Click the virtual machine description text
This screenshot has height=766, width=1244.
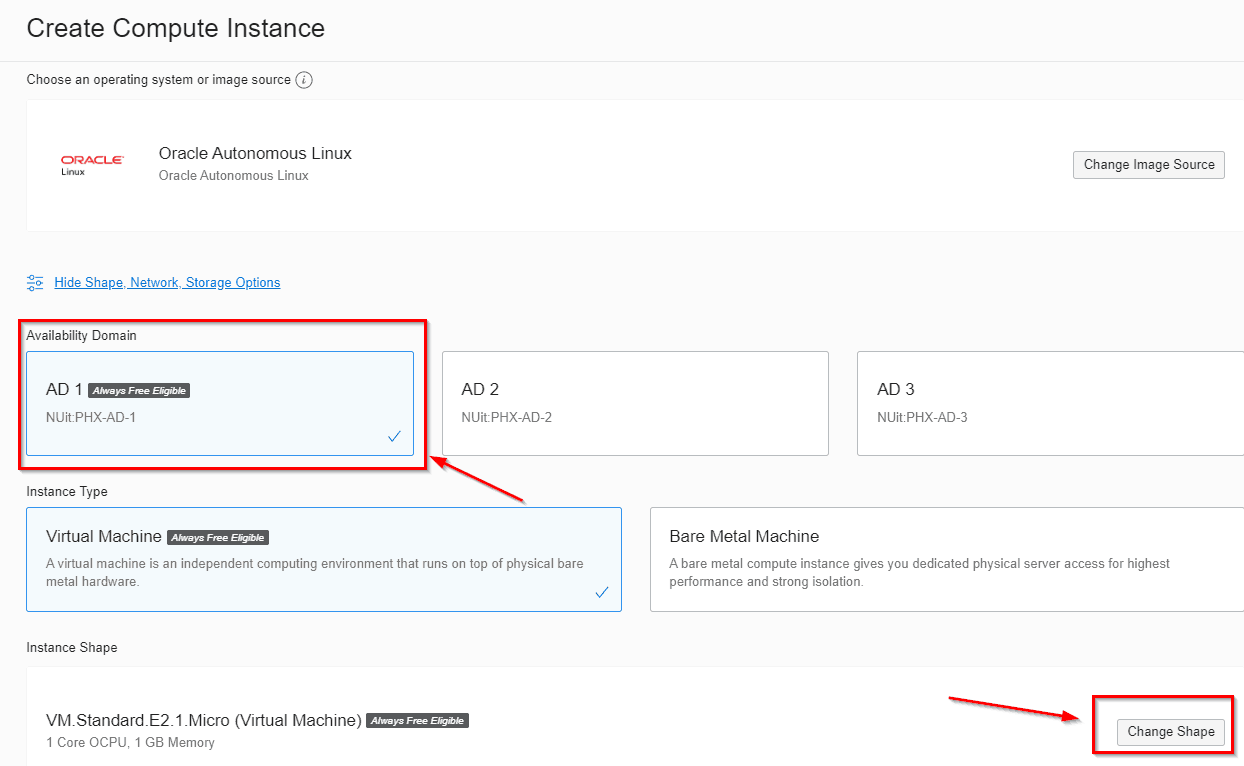pyautogui.click(x=315, y=573)
